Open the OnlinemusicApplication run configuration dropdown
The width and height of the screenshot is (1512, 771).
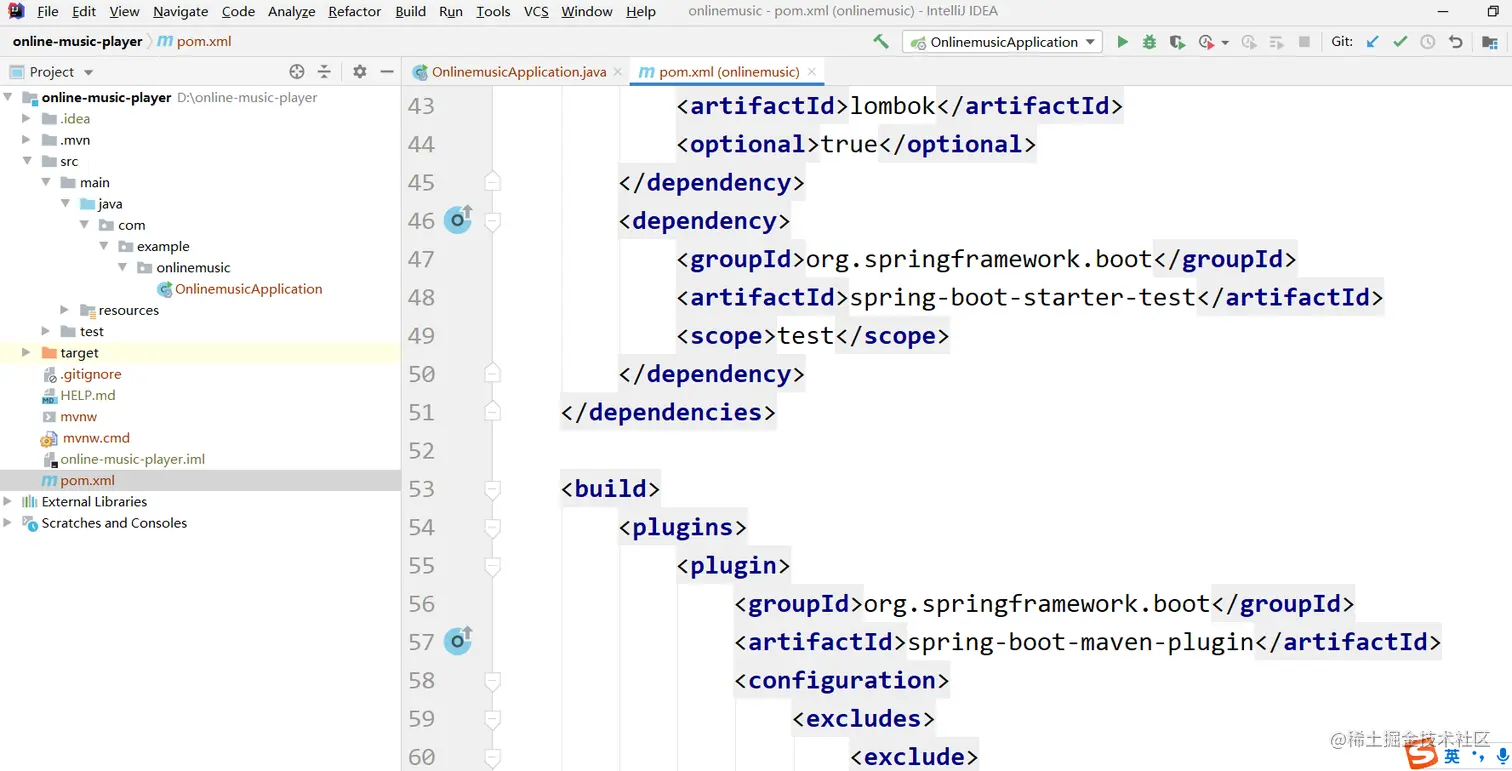[x=1002, y=42]
